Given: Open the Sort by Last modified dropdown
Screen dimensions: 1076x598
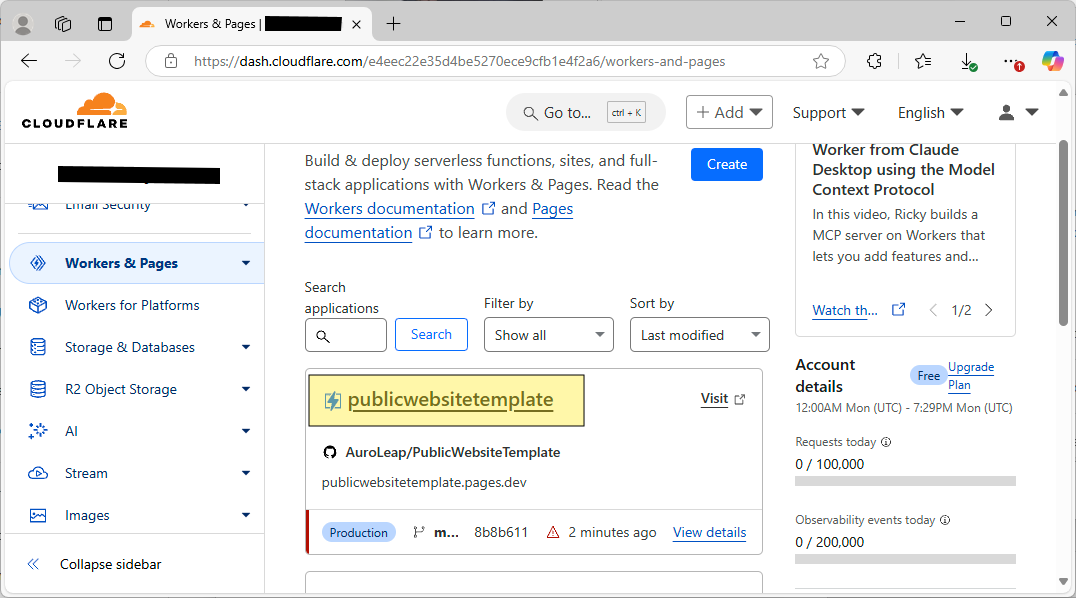Looking at the screenshot, I should (x=699, y=335).
